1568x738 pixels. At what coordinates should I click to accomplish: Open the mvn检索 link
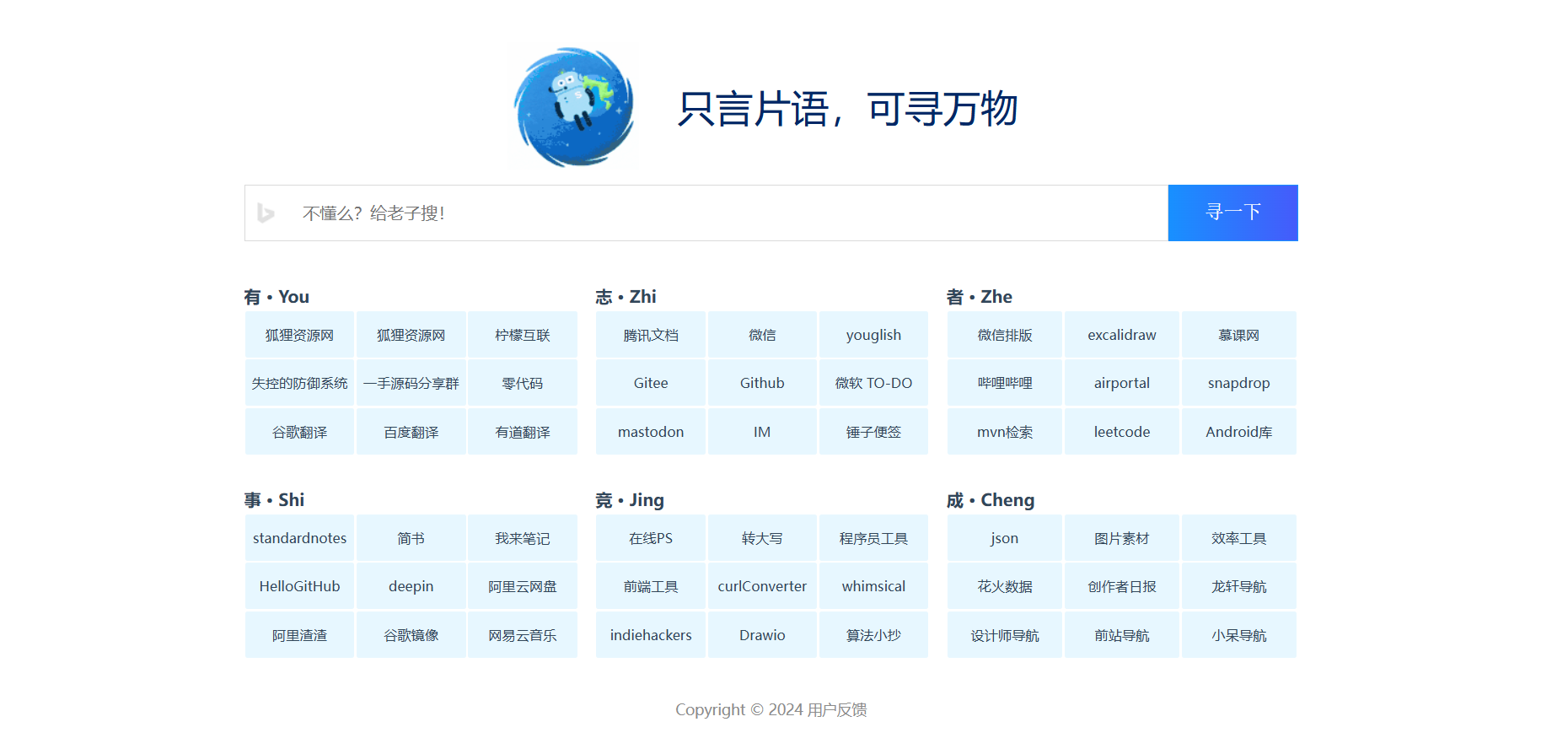[1005, 432]
